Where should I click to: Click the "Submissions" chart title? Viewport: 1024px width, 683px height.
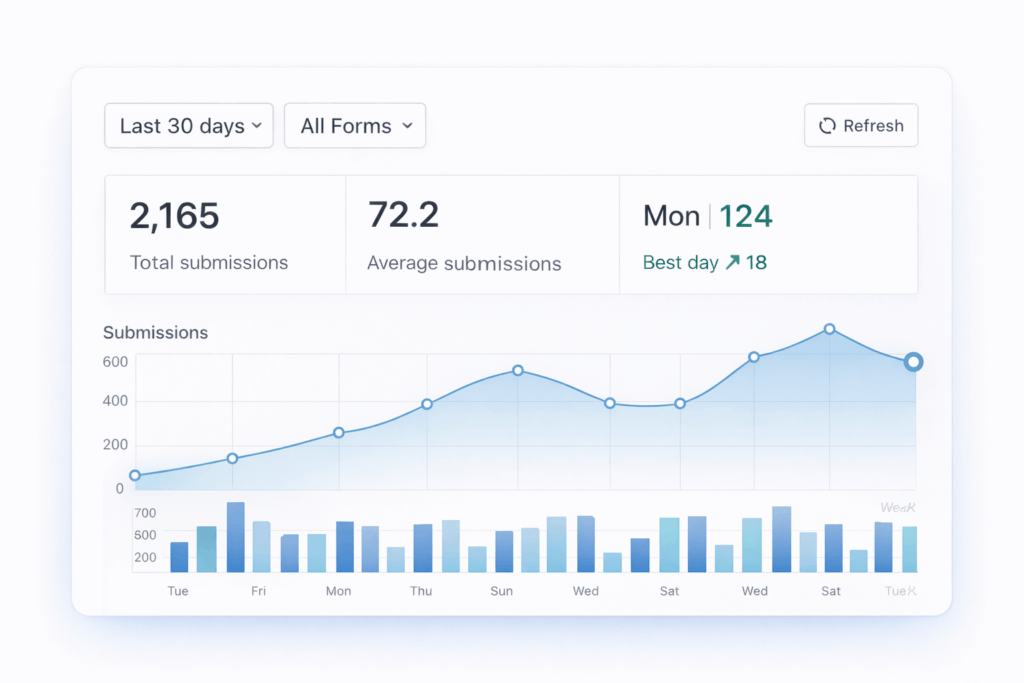[155, 333]
